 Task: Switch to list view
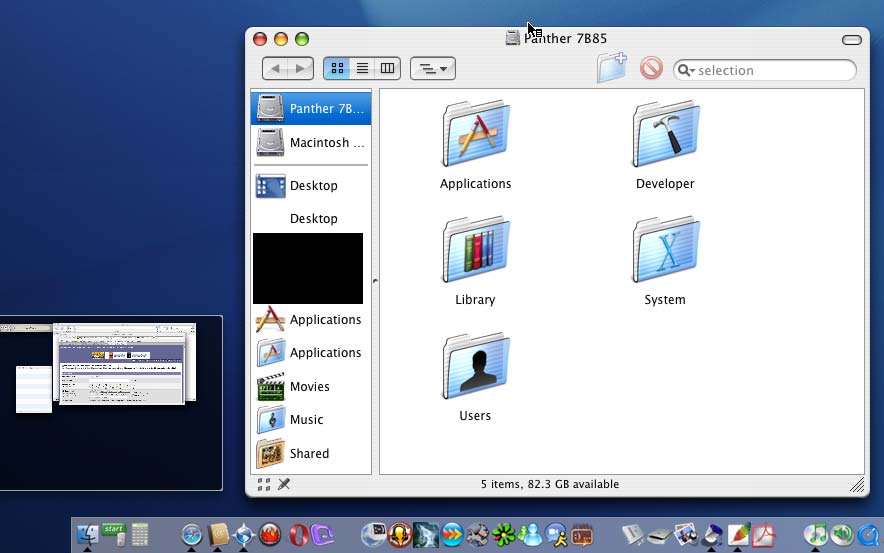point(362,68)
